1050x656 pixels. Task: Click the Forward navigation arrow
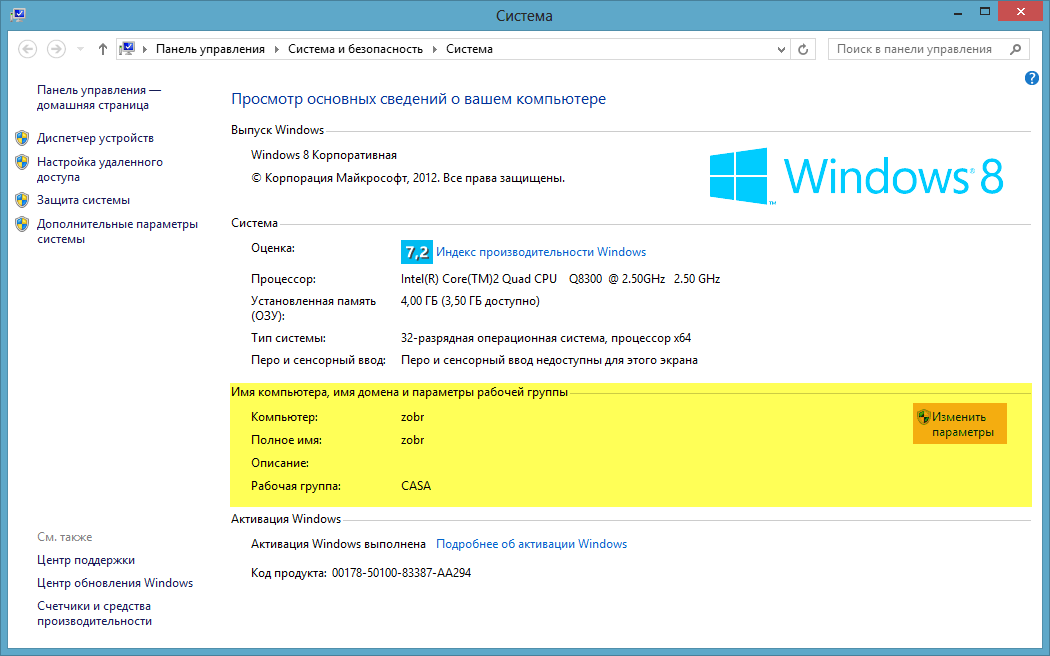click(56, 49)
